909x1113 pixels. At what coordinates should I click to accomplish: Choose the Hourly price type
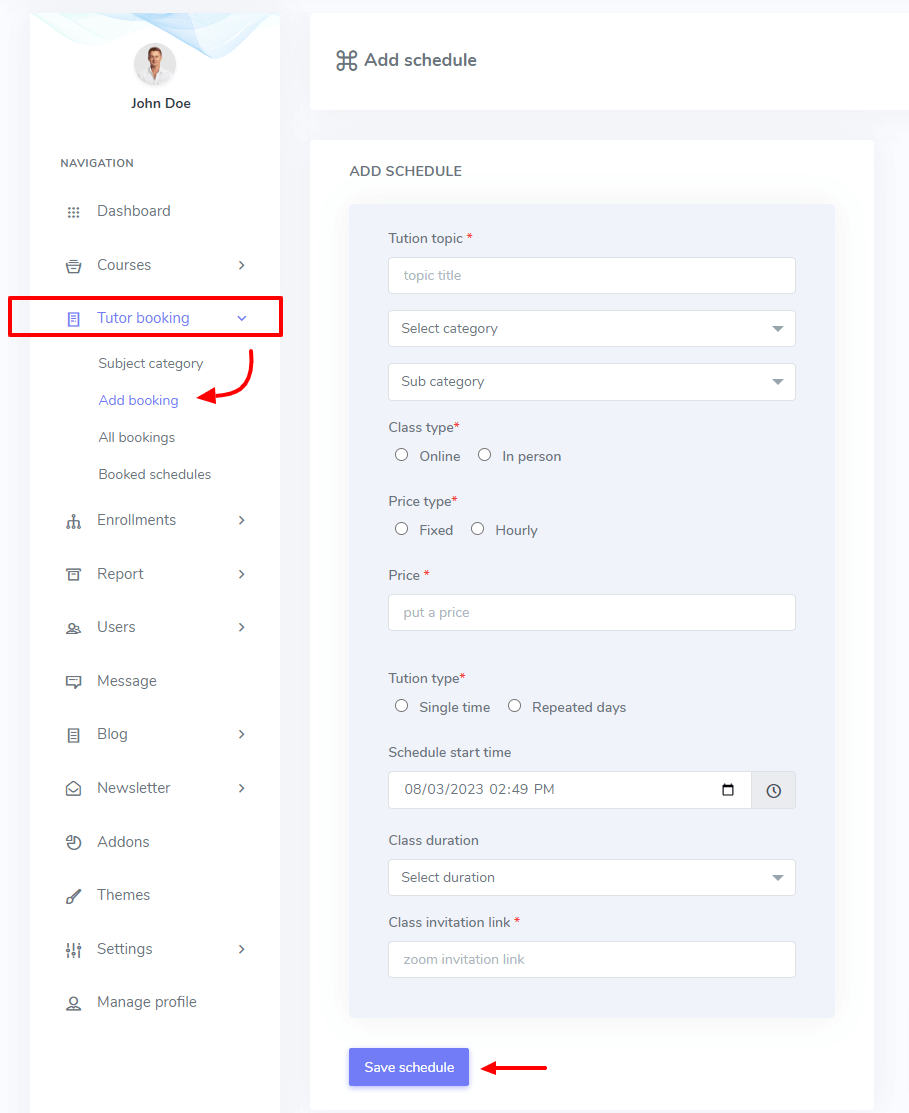(478, 529)
